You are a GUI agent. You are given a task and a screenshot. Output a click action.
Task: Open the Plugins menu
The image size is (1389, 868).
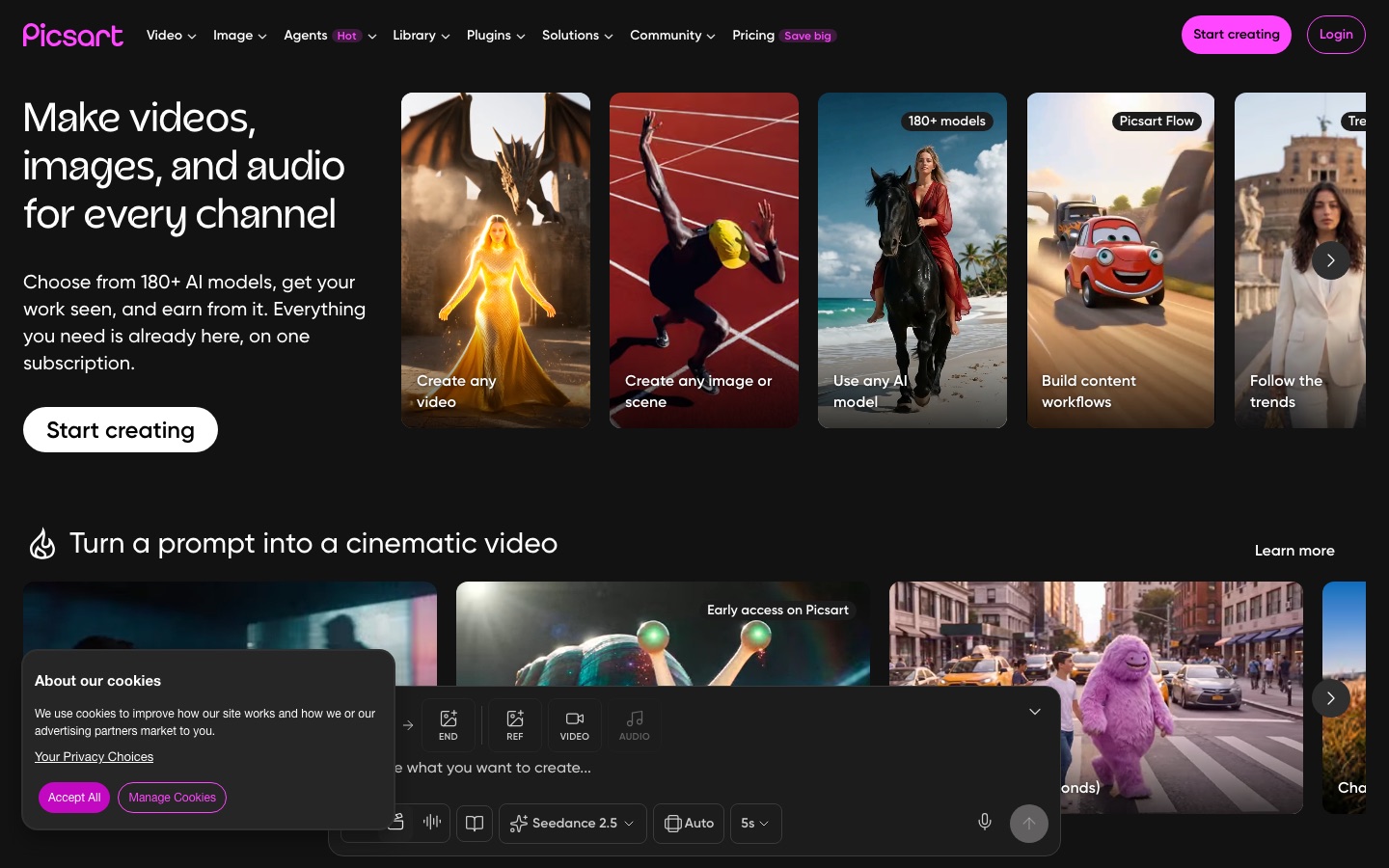click(x=496, y=36)
